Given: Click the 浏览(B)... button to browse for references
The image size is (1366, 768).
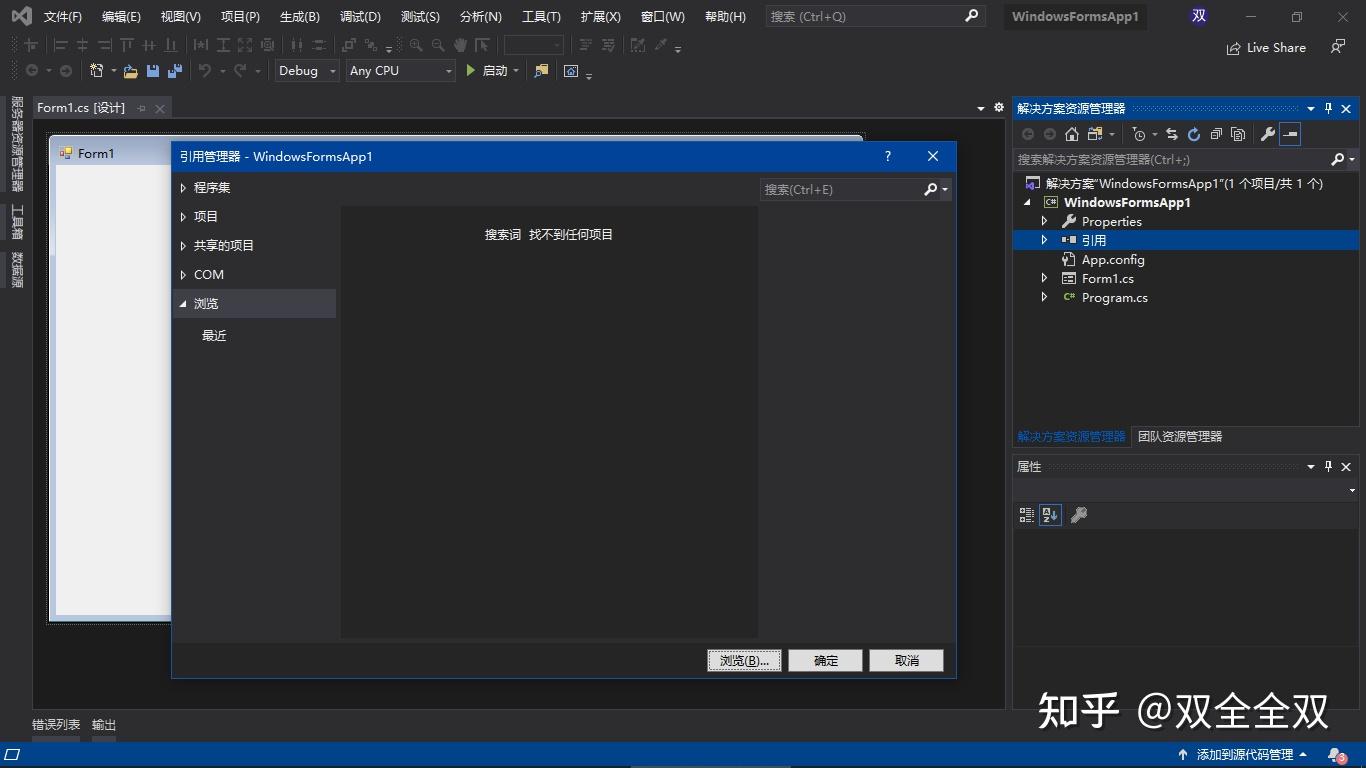Looking at the screenshot, I should [x=743, y=660].
